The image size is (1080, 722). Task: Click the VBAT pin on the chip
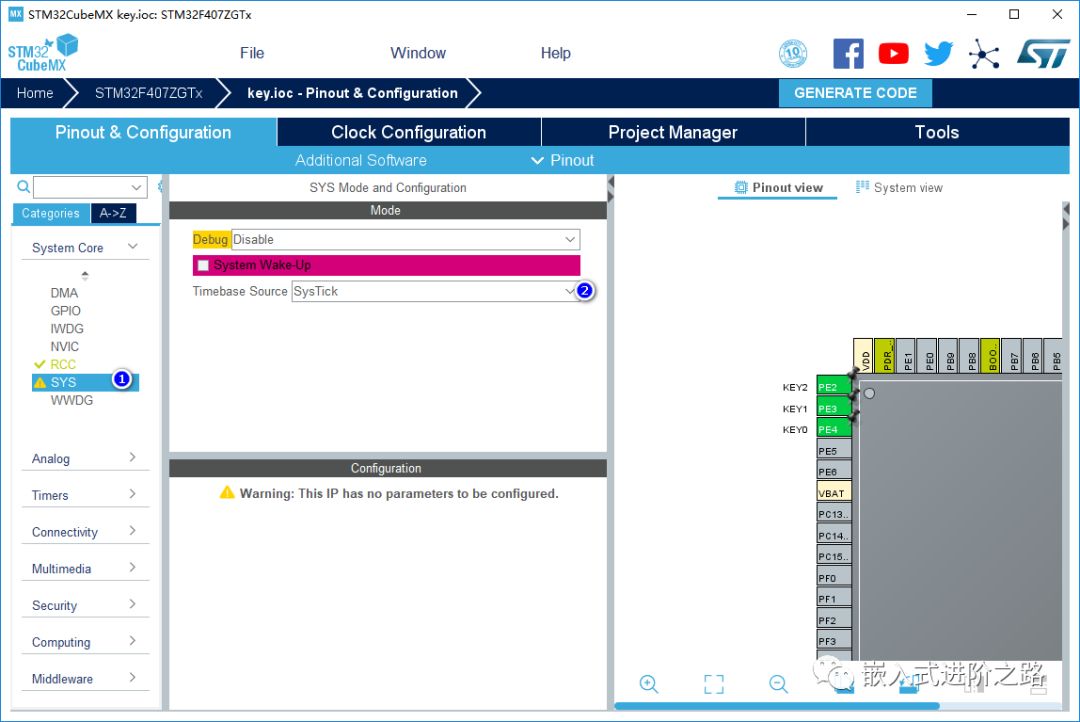click(x=833, y=493)
